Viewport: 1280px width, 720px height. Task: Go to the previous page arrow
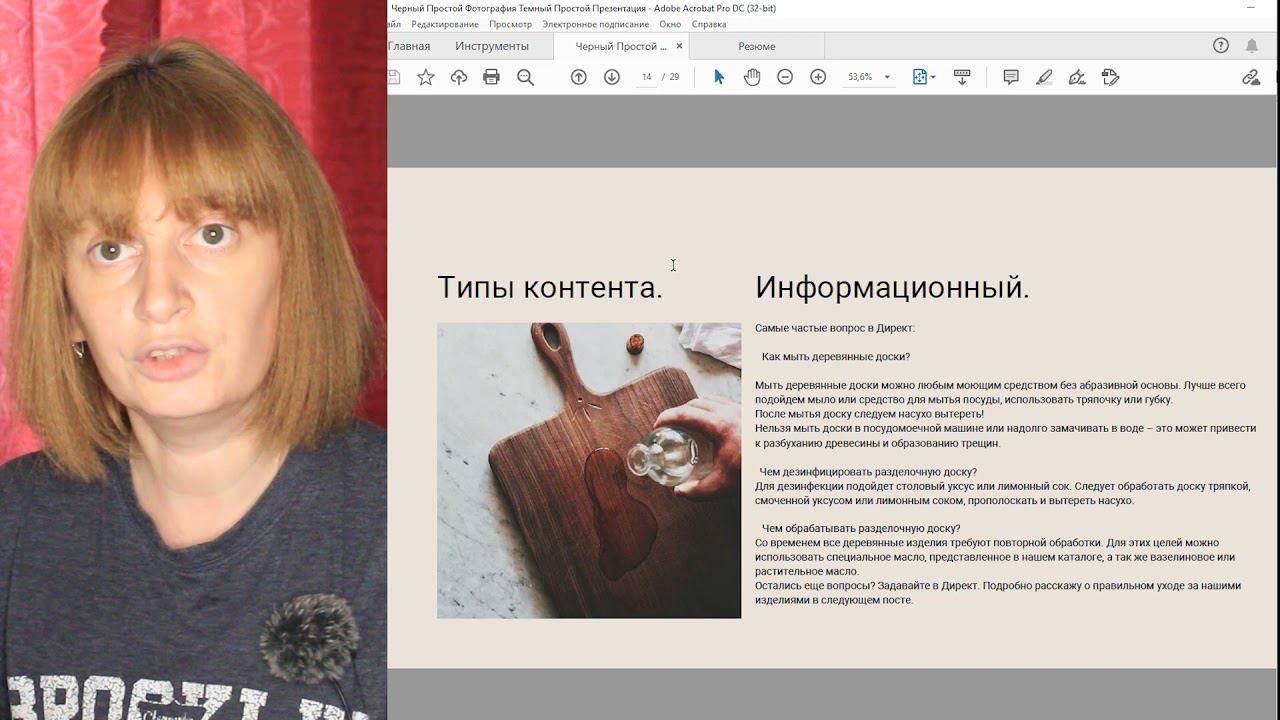[x=579, y=77]
